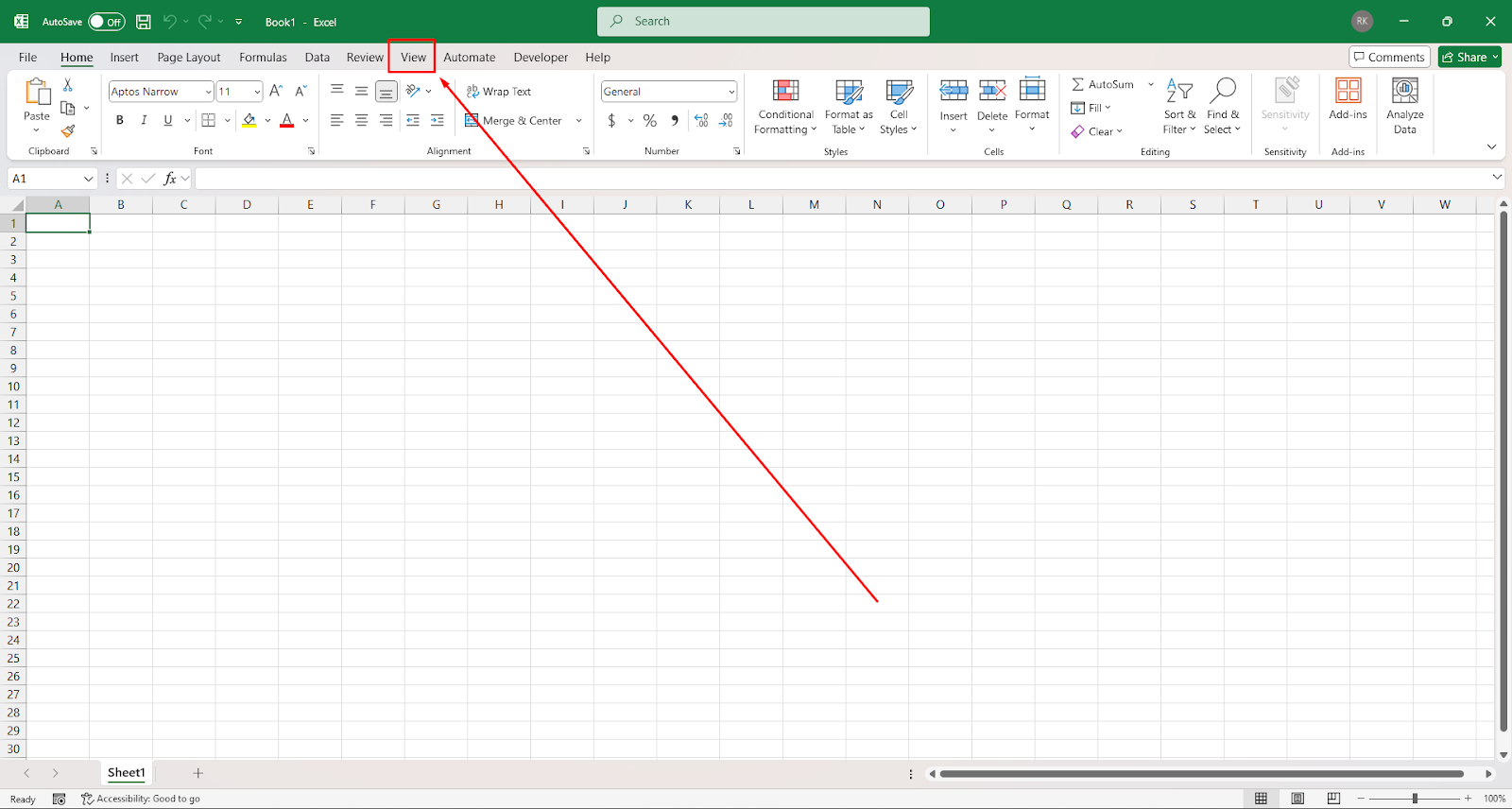Click the Align Right icon
Viewport: 1512px width, 809px height.
(386, 120)
